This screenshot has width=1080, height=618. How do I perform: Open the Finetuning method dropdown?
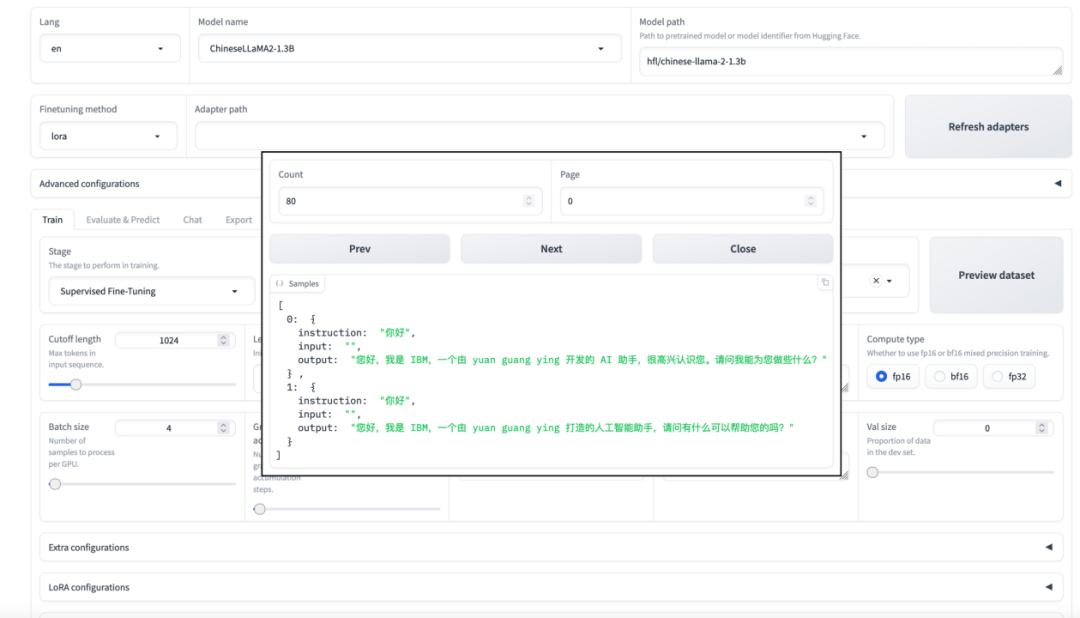tap(107, 136)
